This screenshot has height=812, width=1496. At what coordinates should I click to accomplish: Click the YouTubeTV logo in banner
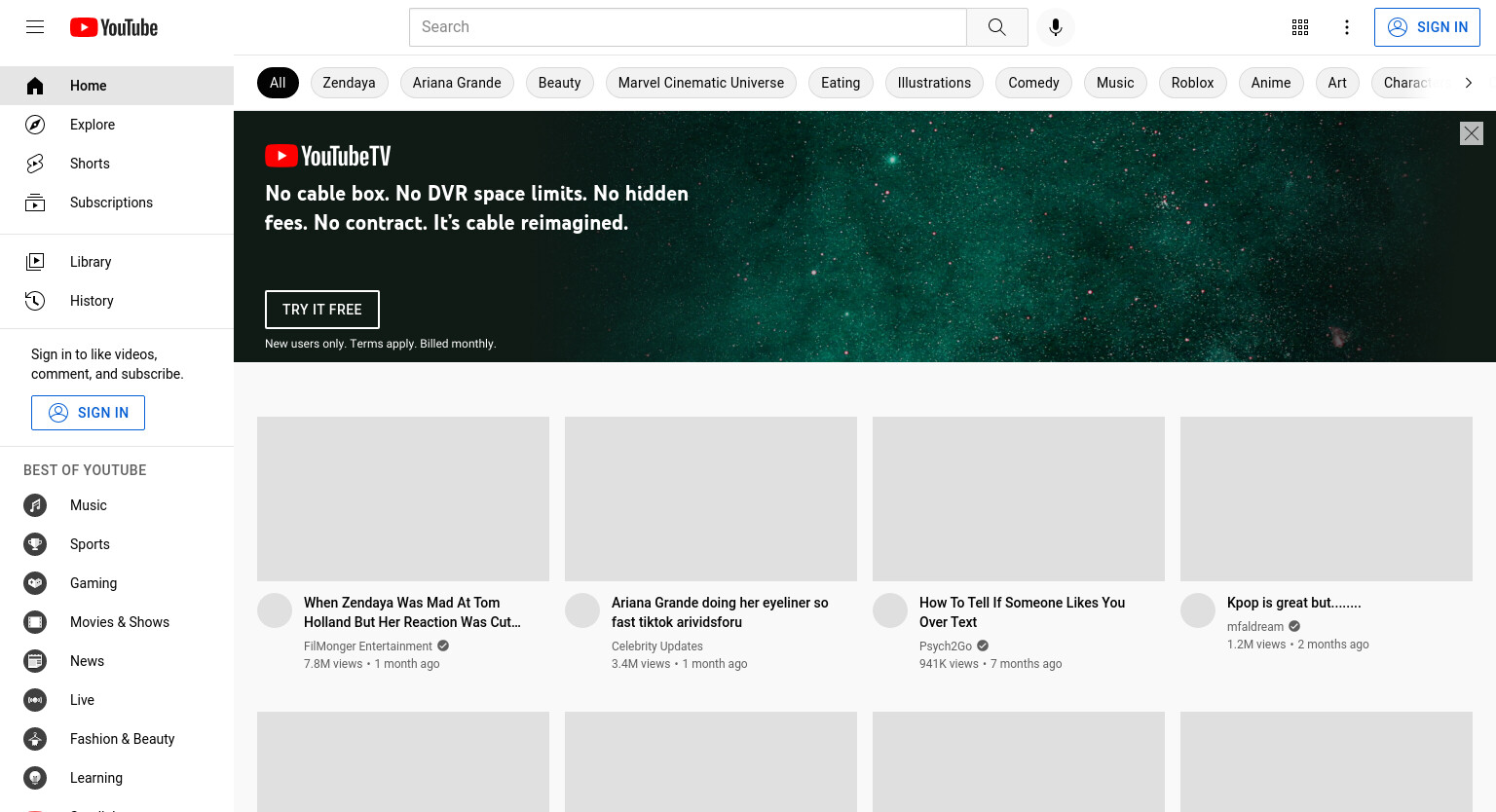[328, 156]
